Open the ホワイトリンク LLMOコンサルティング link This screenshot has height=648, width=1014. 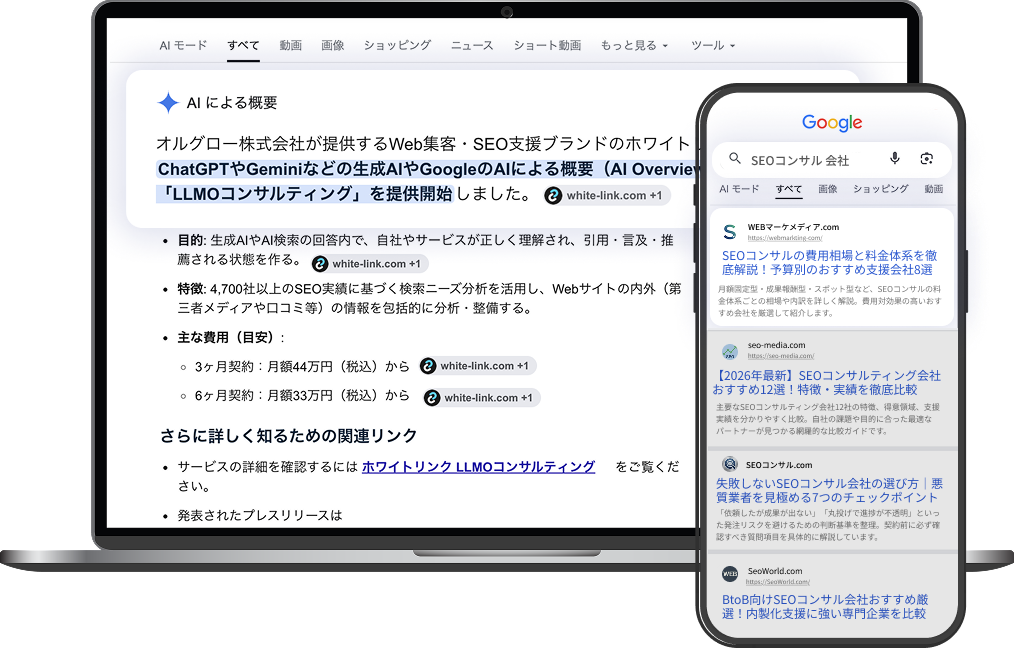pyautogui.click(x=479, y=467)
